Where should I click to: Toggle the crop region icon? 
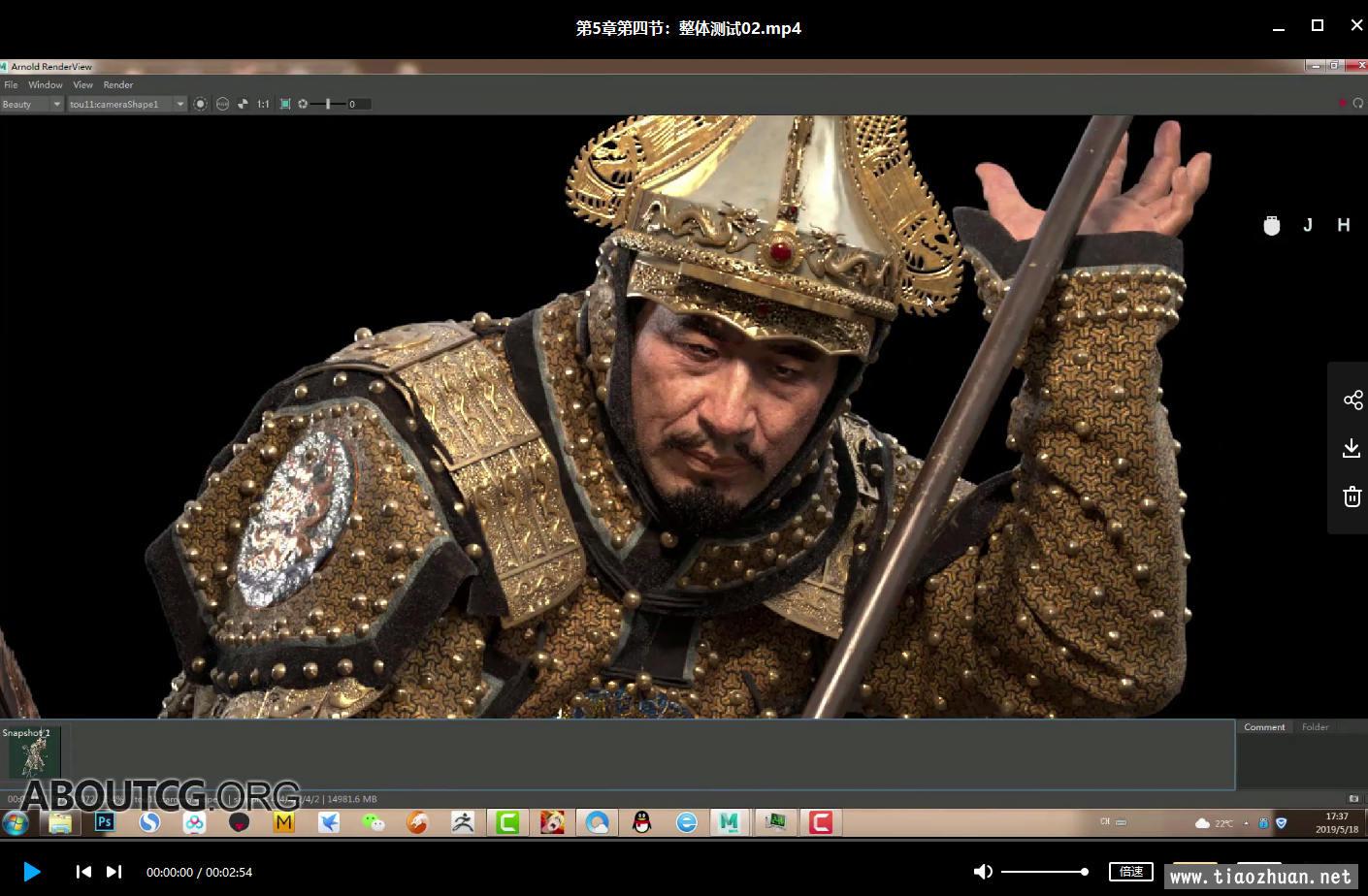[285, 104]
